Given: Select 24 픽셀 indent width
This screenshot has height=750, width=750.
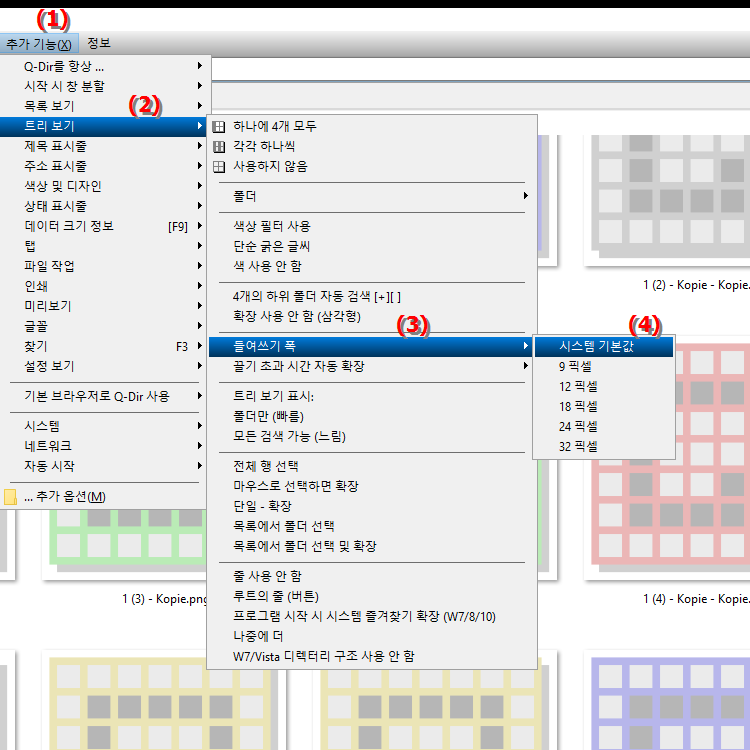Looking at the screenshot, I should point(604,427).
